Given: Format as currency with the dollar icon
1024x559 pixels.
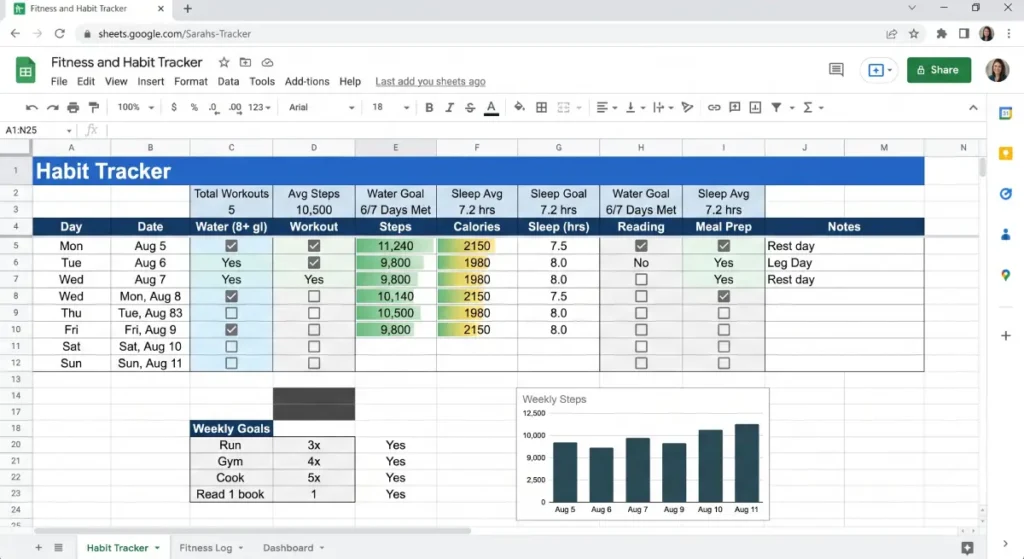Looking at the screenshot, I should click(174, 107).
